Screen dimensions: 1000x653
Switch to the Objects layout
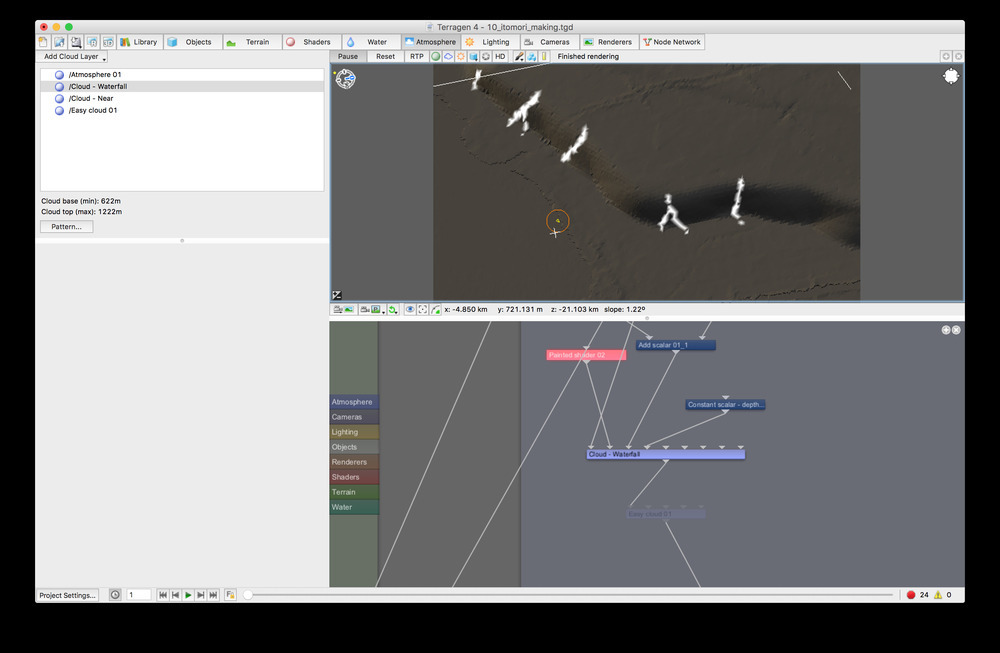[x=191, y=42]
